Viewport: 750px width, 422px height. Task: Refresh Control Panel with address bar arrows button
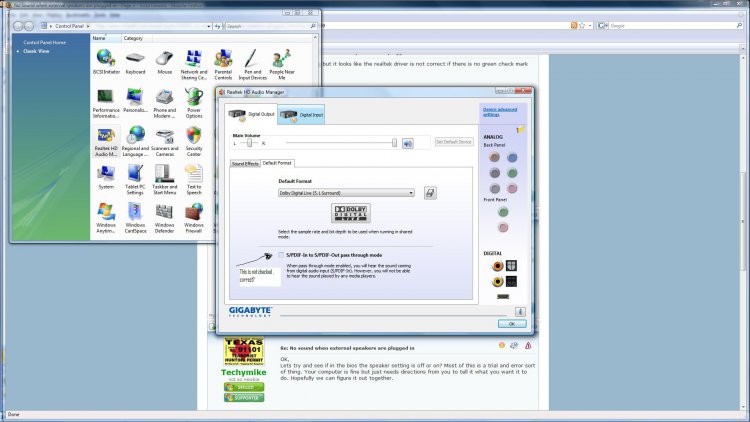click(x=218, y=26)
